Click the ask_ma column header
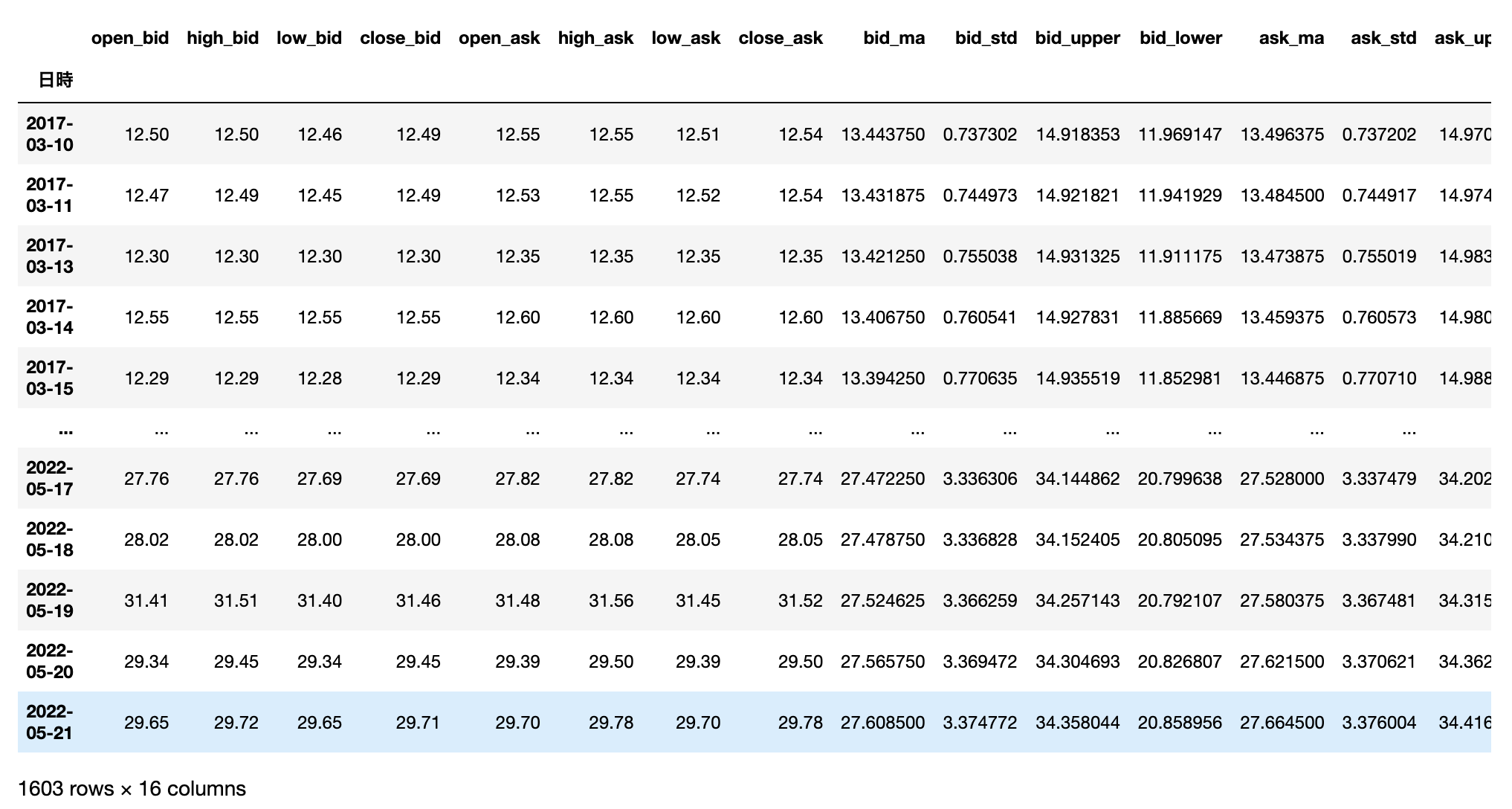Image resolution: width=1512 pixels, height=809 pixels. tap(1291, 38)
